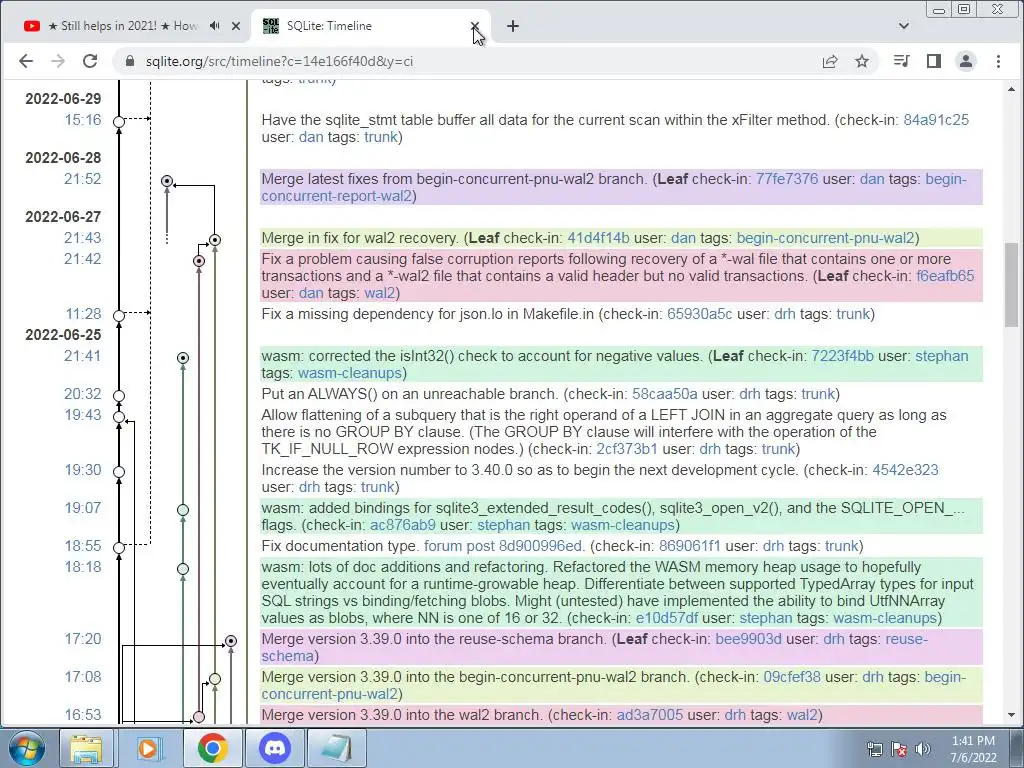
Task: Expand the tab search dropdown chevron
Action: click(904, 26)
